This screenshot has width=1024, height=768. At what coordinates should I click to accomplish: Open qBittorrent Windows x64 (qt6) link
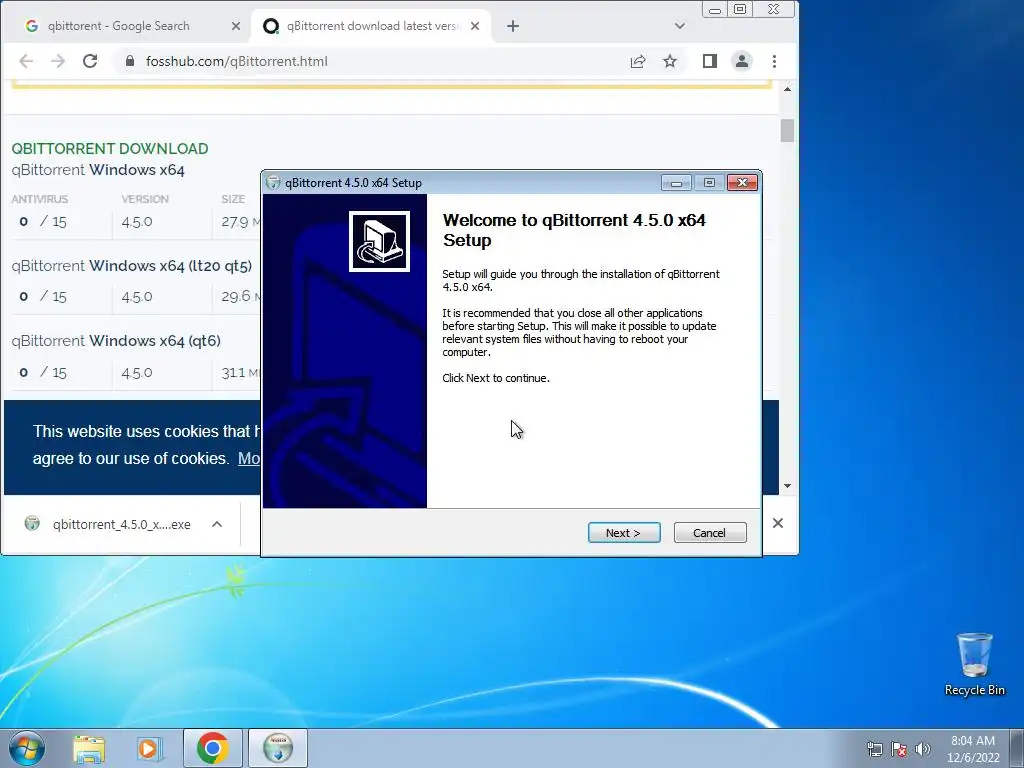coord(116,341)
